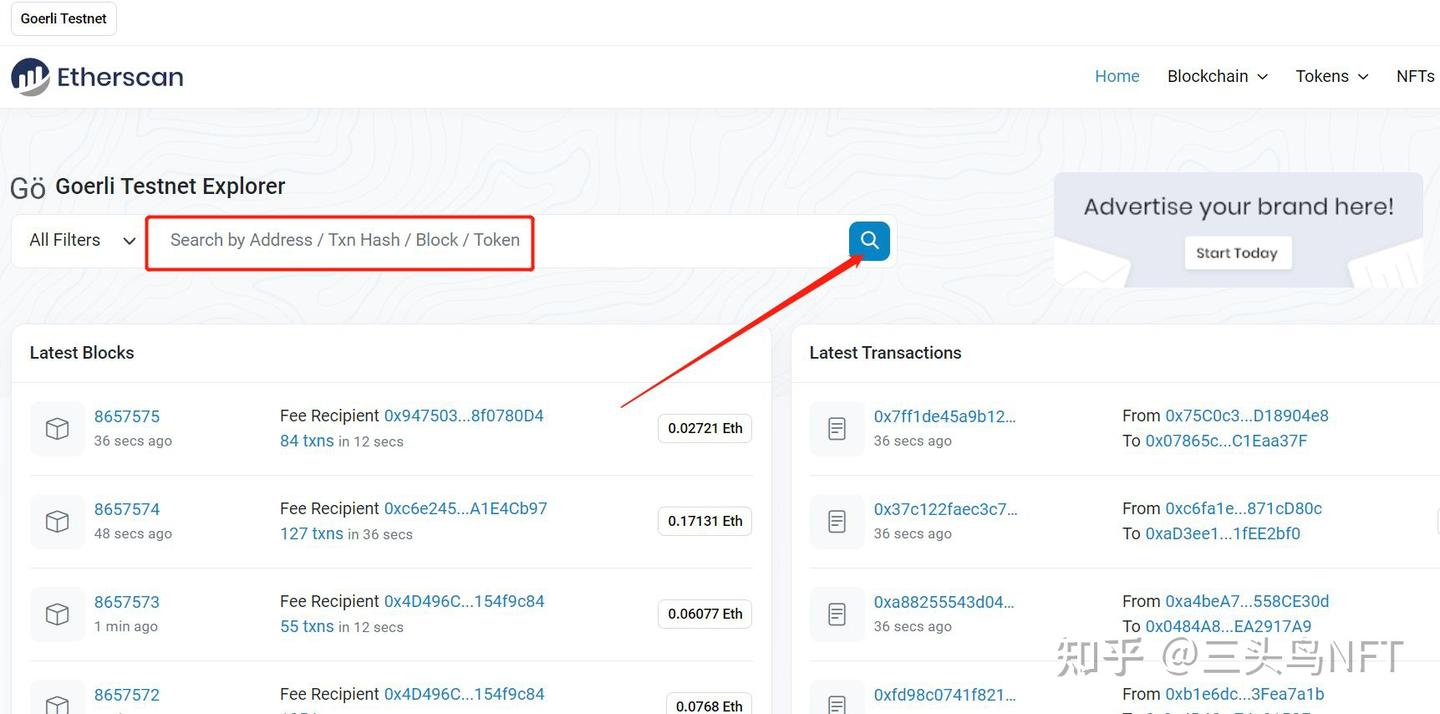This screenshot has width=1440, height=714.
Task: Open the All Filters dropdown
Action: click(x=82, y=240)
